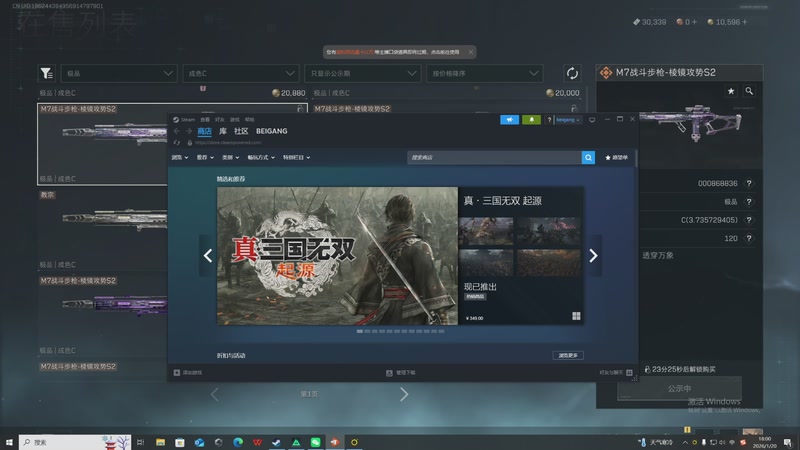Image resolution: width=800 pixels, height=450 pixels.
Task: Click Steam's question mark help icon
Action: (549, 120)
